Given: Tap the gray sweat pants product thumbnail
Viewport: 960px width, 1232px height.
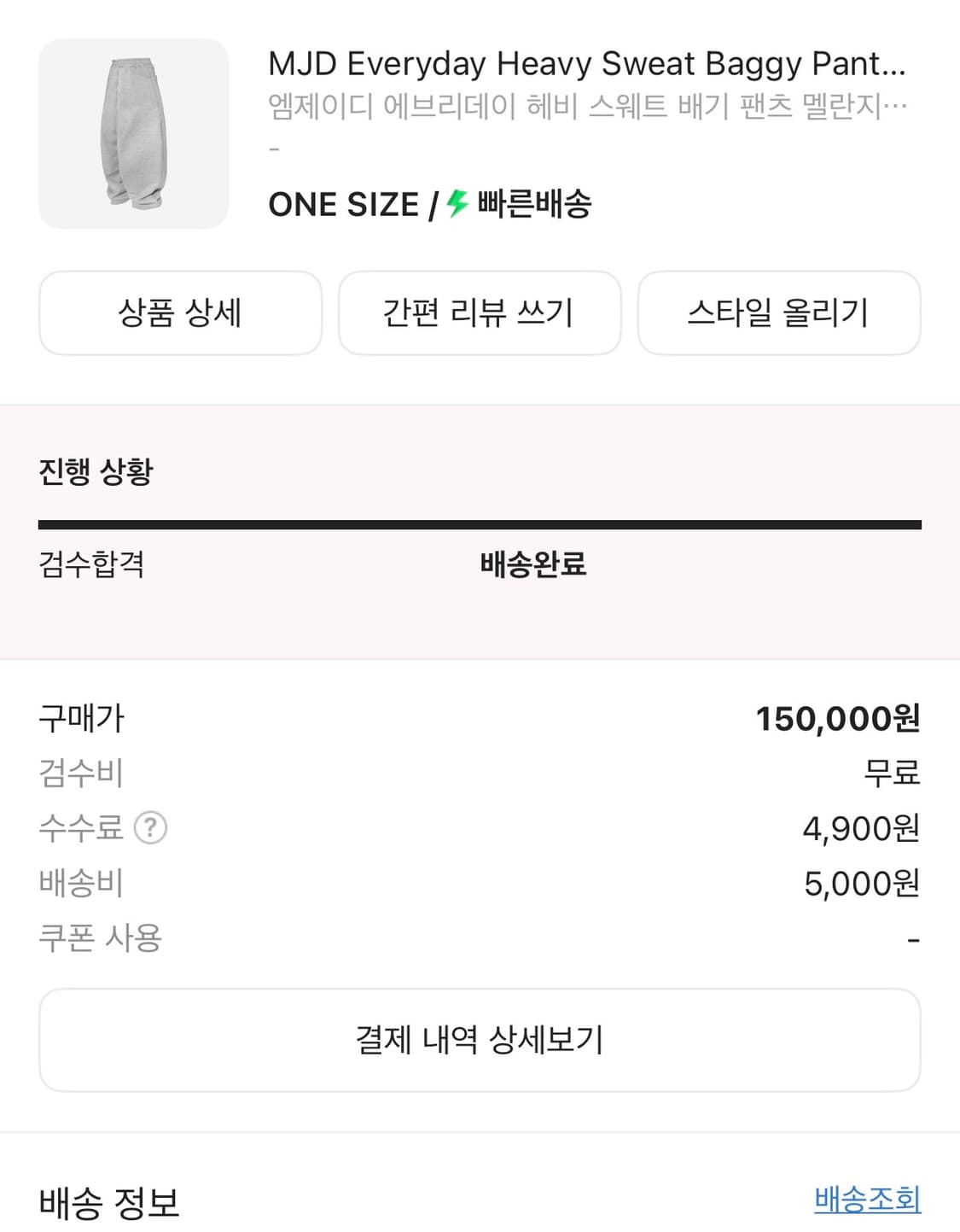Looking at the screenshot, I should (x=134, y=133).
